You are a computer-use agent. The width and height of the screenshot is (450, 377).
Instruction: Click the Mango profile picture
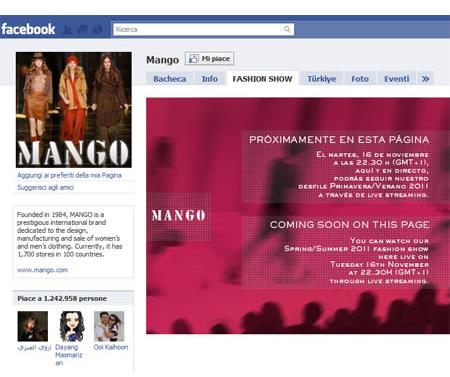(74, 110)
